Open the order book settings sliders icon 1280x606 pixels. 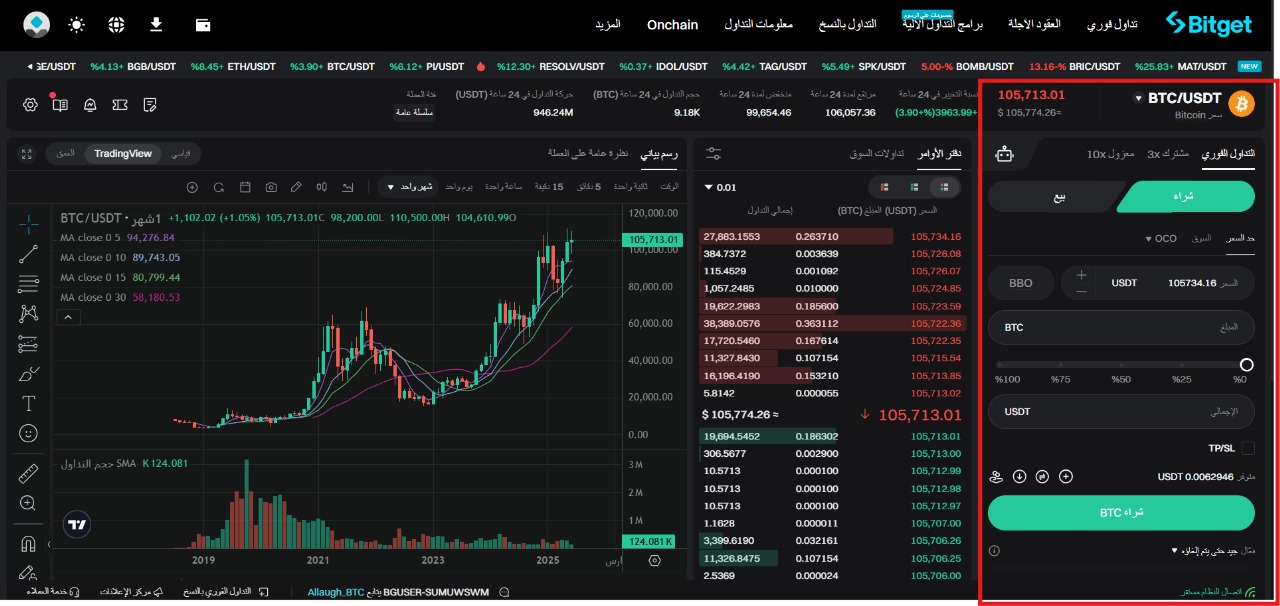pyautogui.click(x=713, y=153)
